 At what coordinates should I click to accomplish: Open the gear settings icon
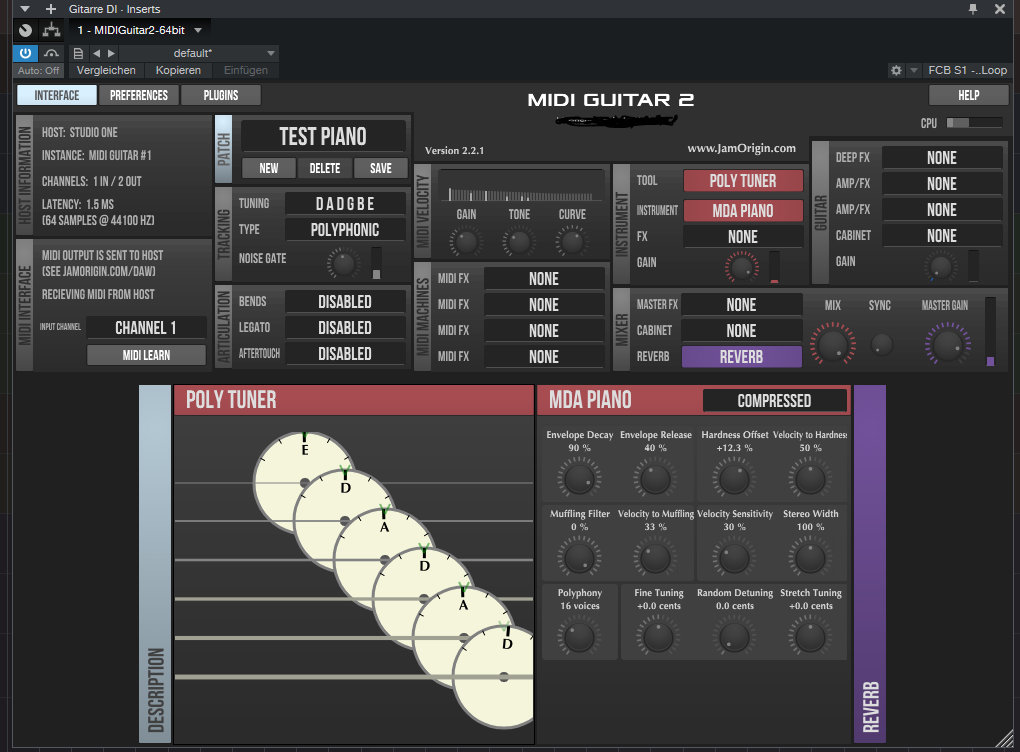(x=896, y=70)
